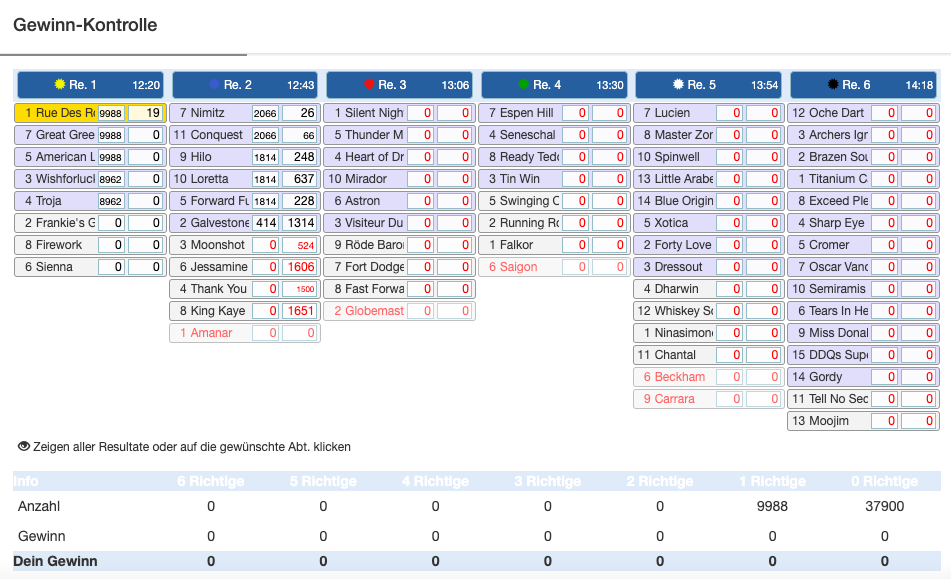
Task: Choose horse 4 Sharp Eye
Action: pos(864,223)
